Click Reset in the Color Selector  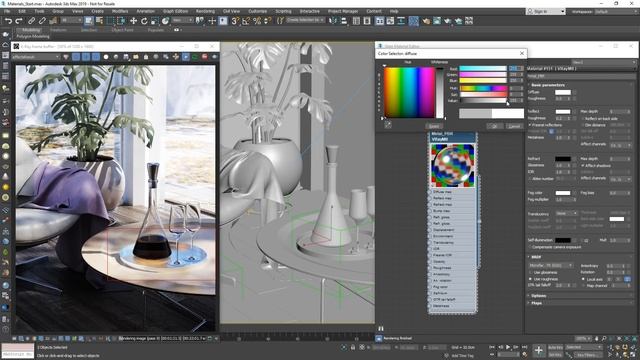click(x=434, y=126)
